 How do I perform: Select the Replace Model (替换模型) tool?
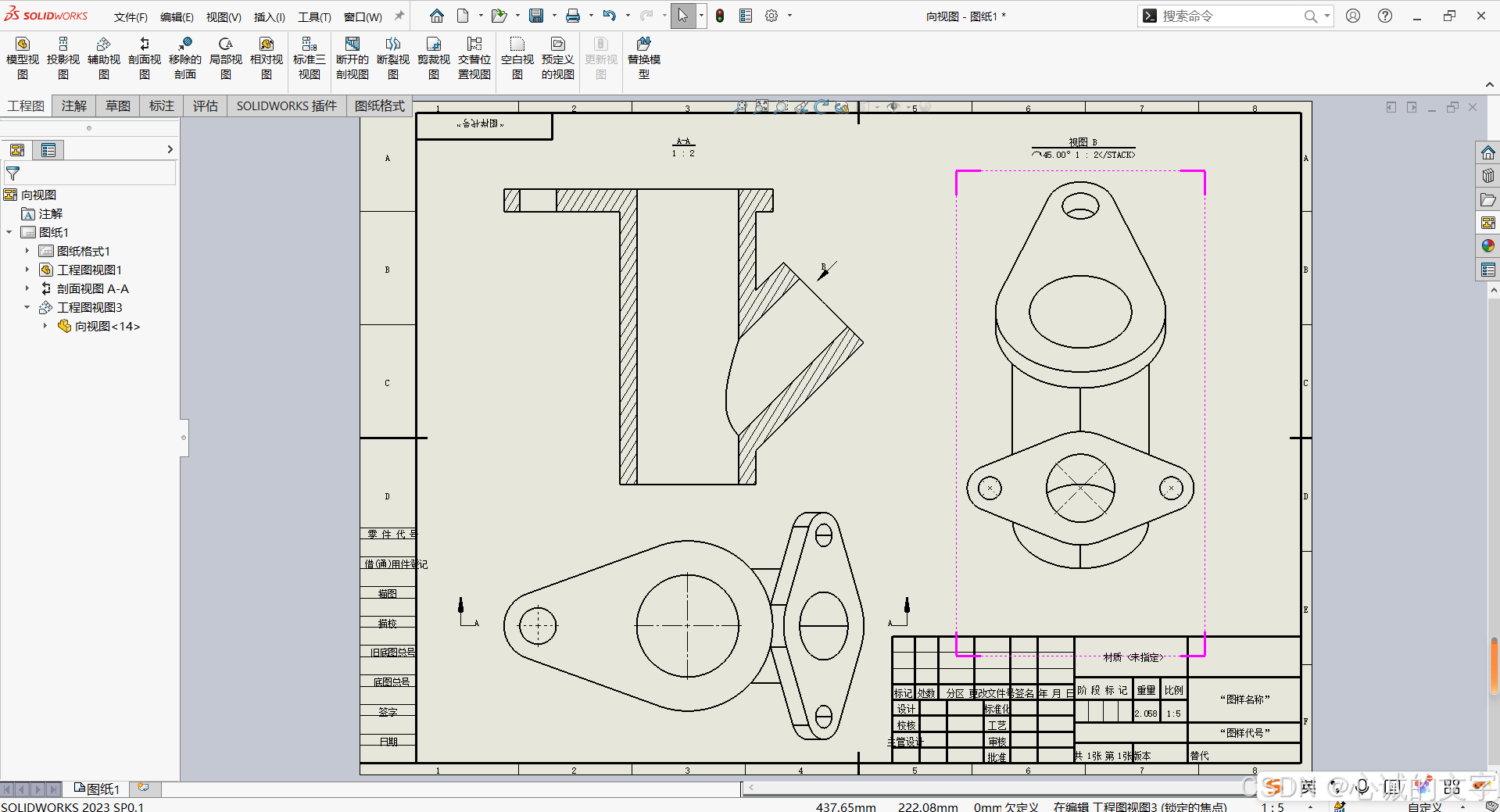(644, 59)
